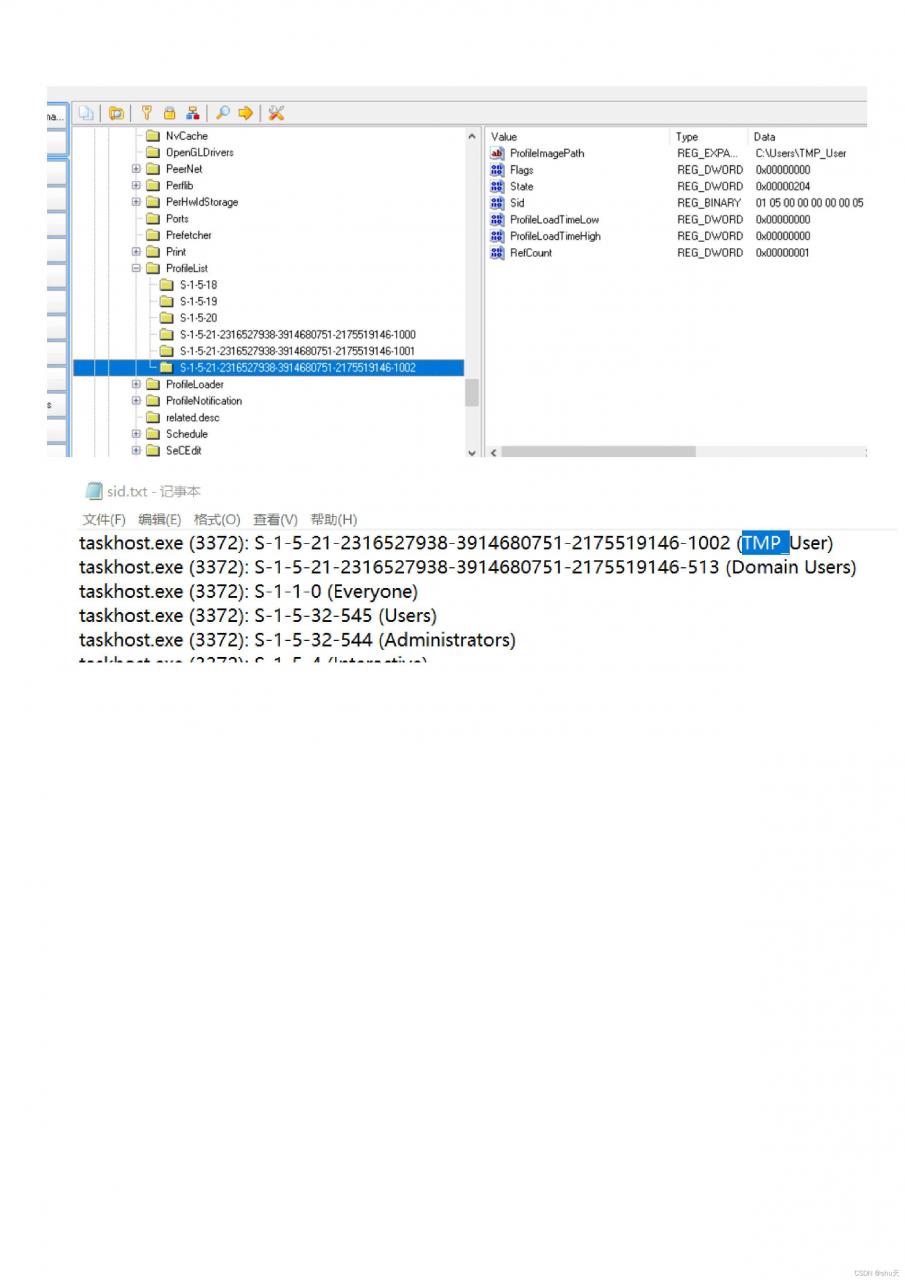Viewport: 905px width, 1280px height.
Task: Open Notepad 格式(O) menu
Action: click(x=217, y=519)
